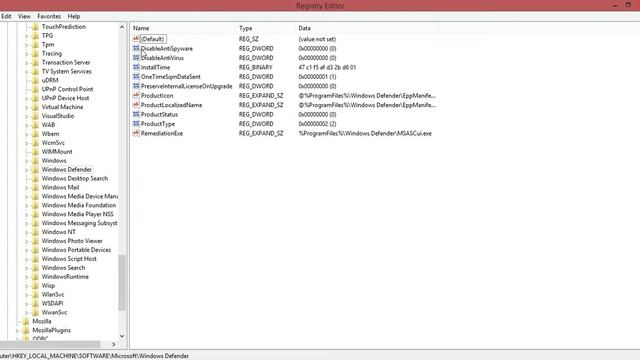
Task: Select the DisableAntiVirus value name
Action: tap(162, 58)
